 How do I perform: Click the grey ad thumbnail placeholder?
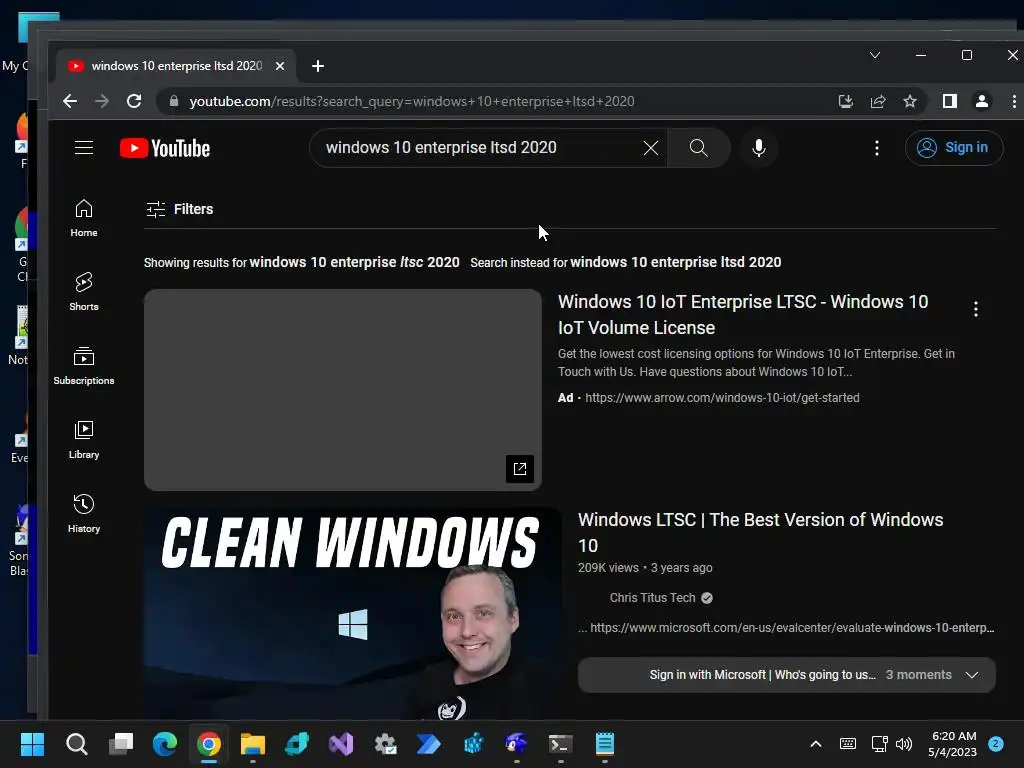[x=343, y=390]
